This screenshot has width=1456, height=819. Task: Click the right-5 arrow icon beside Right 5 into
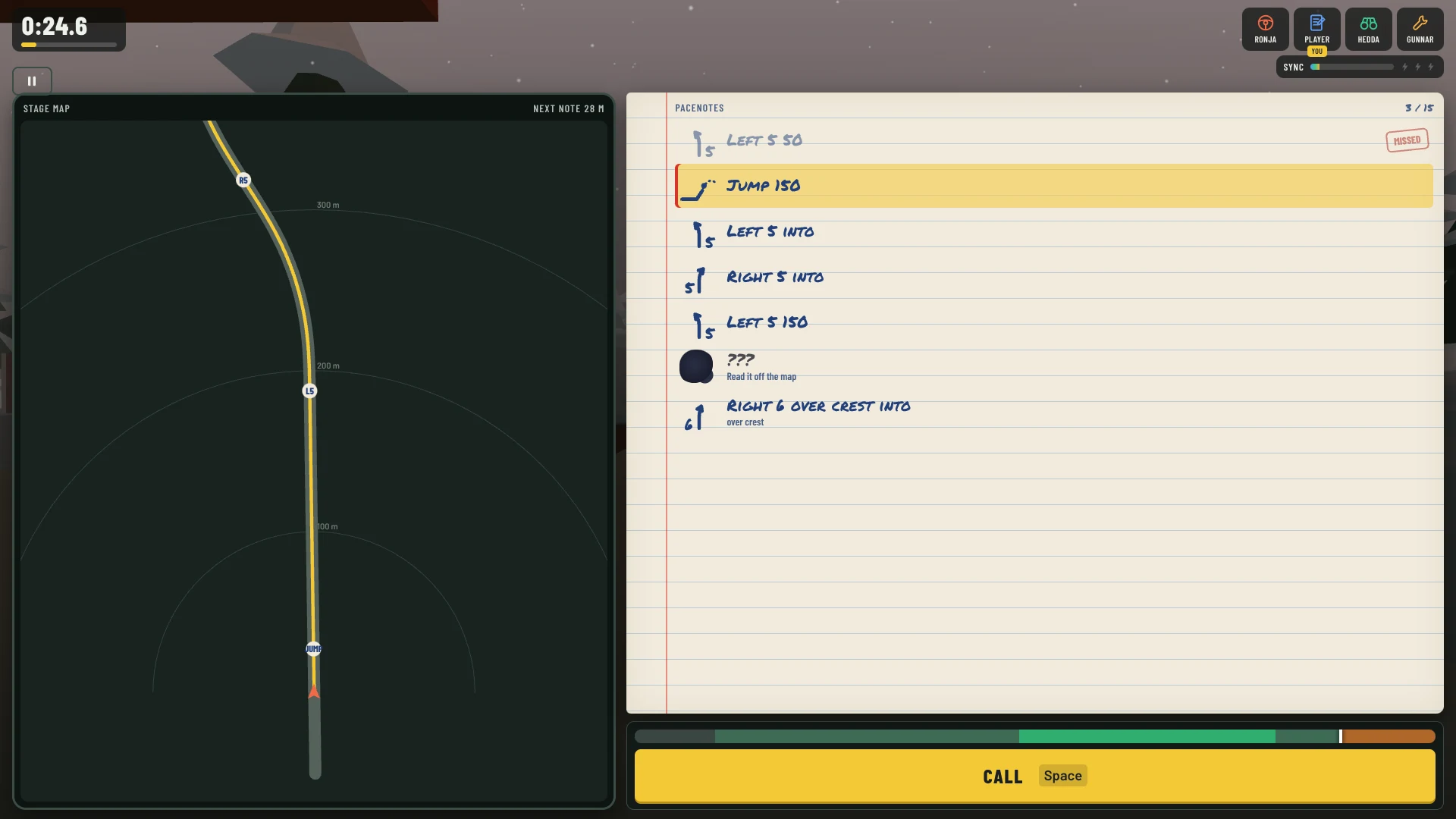pos(695,281)
